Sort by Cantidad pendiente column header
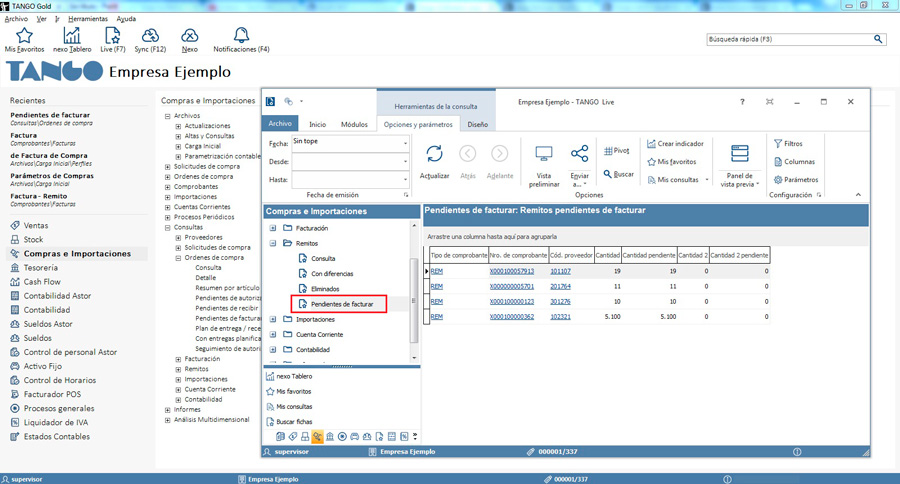 pos(649,255)
